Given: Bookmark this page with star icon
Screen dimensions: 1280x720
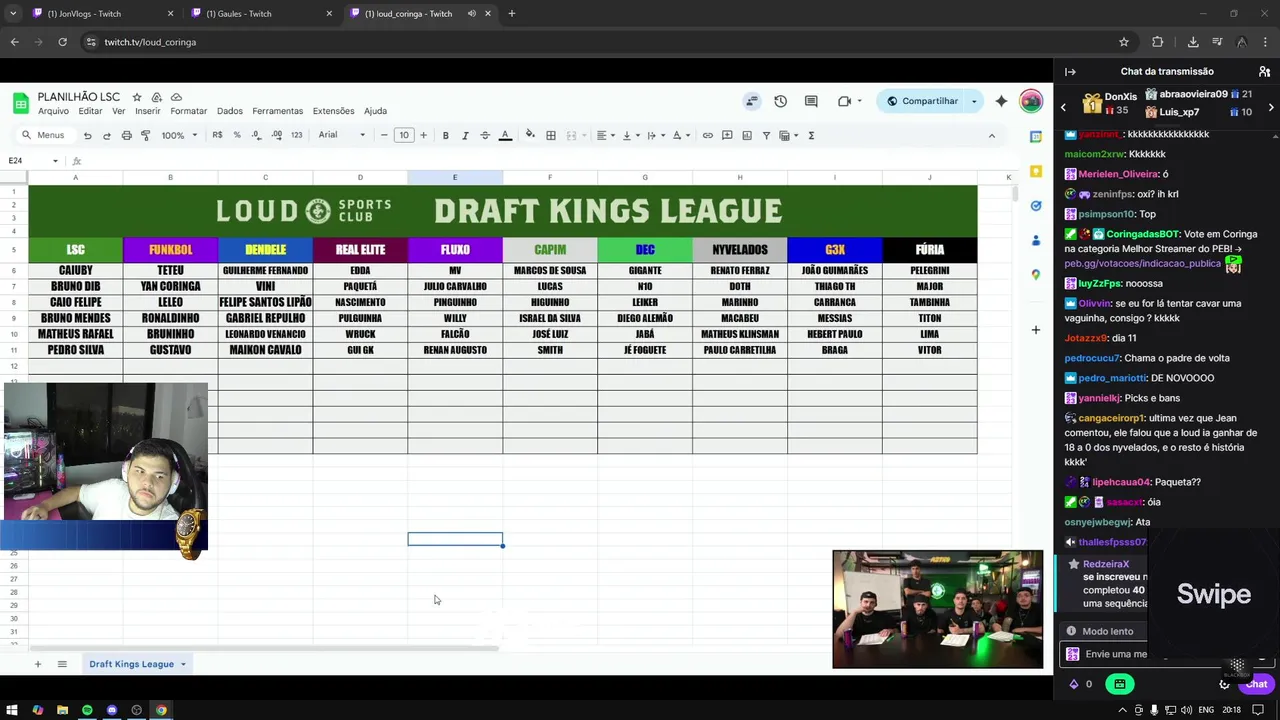Looking at the screenshot, I should (x=1124, y=42).
